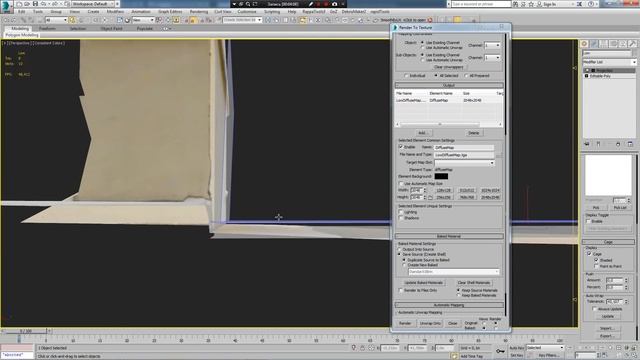Click Show End Result toggle icon
Image resolution: width=640 pixels, height=360 pixels.
(x=598, y=144)
